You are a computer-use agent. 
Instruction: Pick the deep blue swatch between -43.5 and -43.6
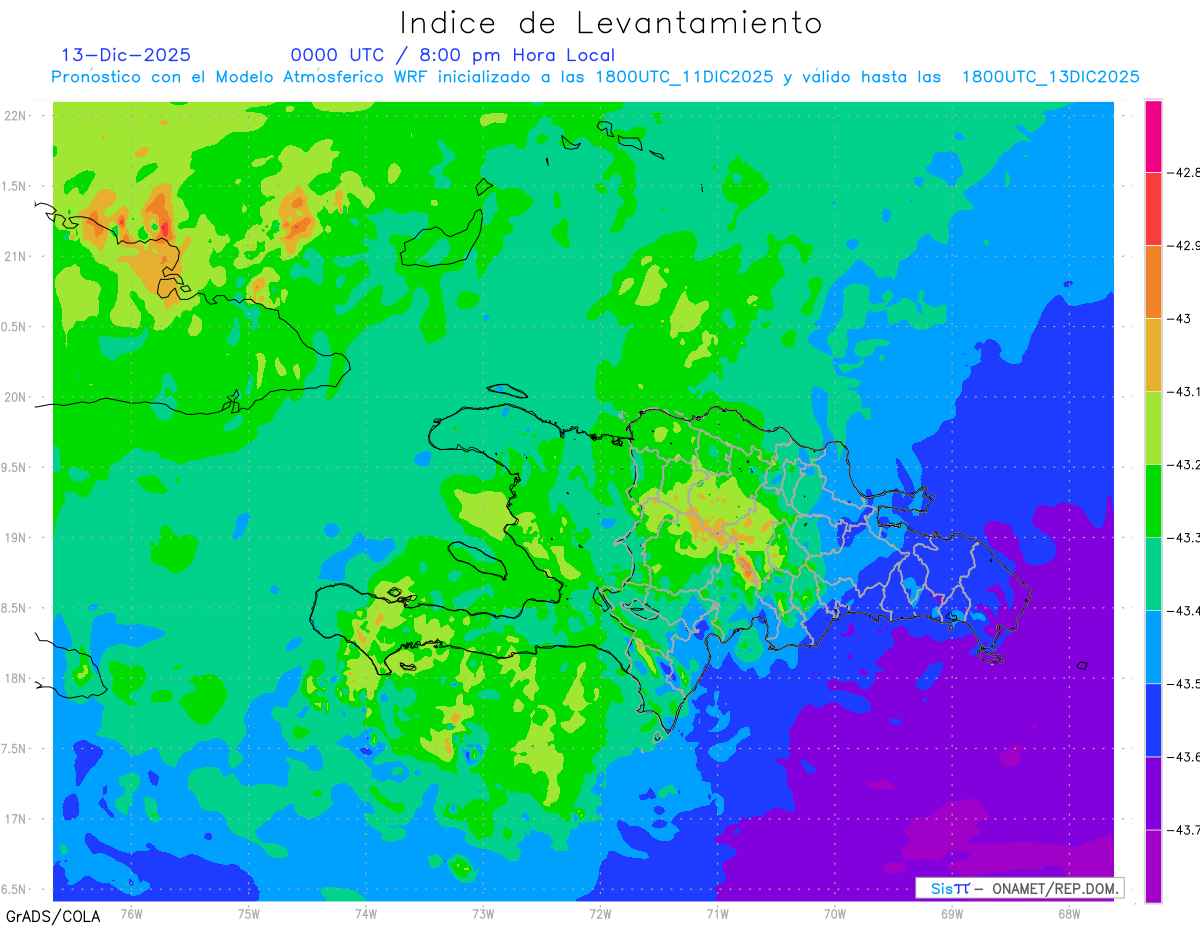point(1153,719)
